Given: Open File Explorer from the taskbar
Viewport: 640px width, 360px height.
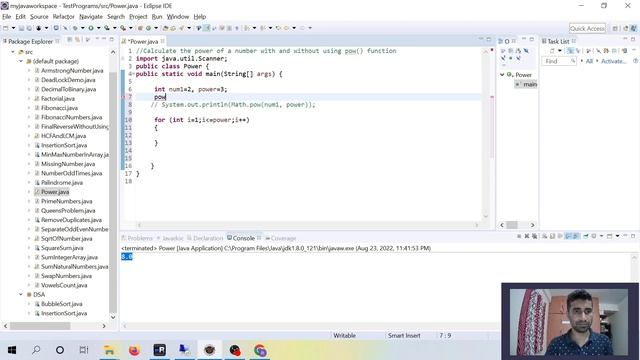Looking at the screenshot, I should [109, 350].
